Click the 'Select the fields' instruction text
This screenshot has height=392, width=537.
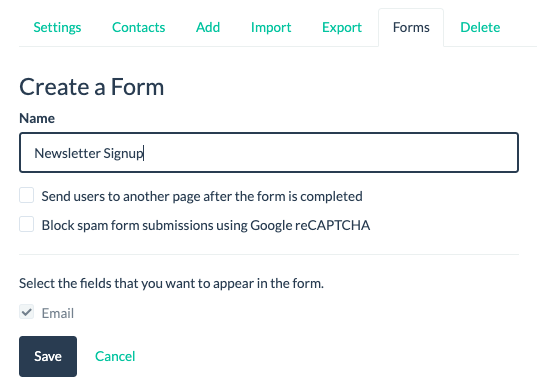tap(171, 283)
